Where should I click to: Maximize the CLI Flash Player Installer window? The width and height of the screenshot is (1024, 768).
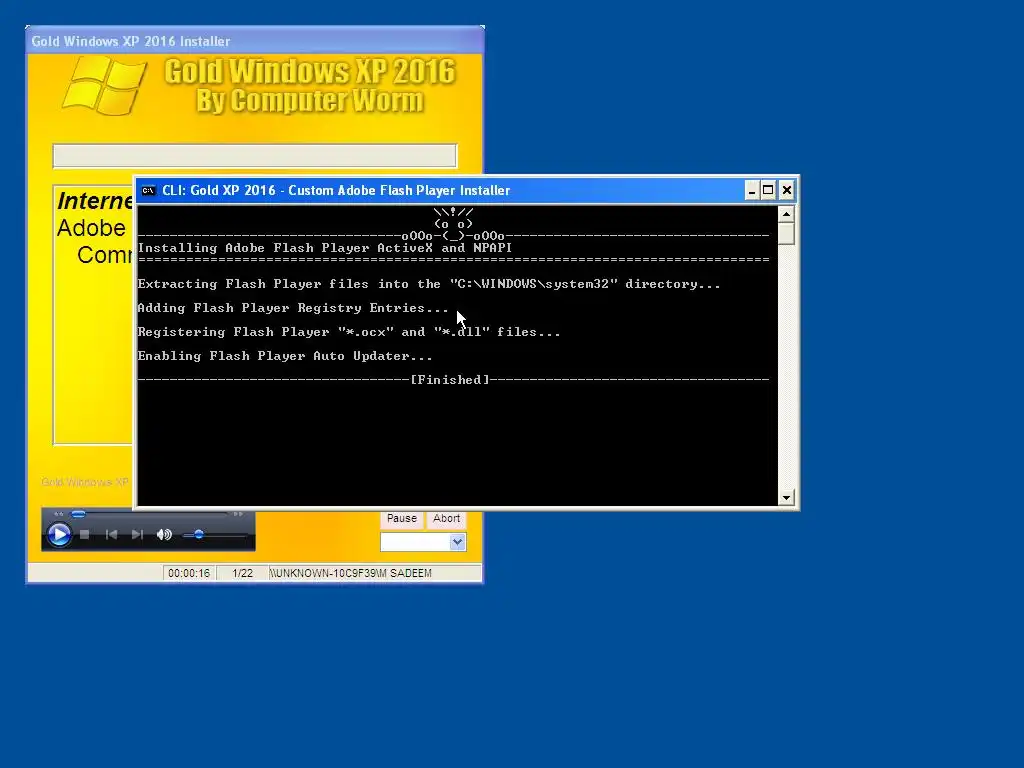pos(769,191)
